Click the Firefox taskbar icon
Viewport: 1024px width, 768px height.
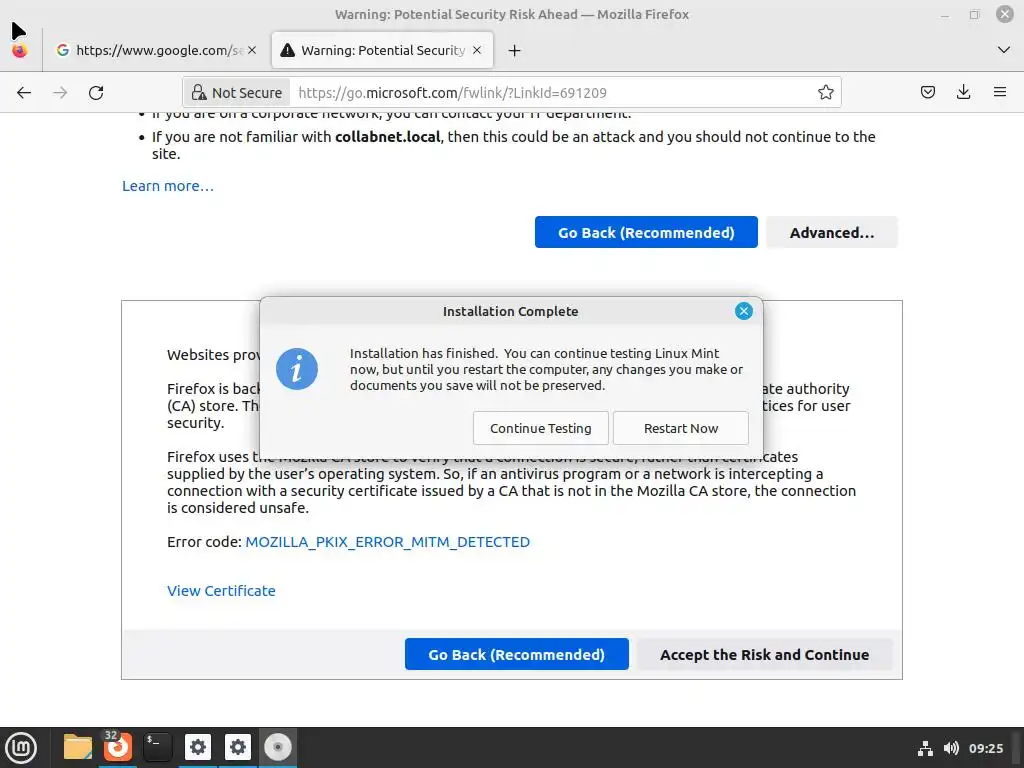tap(118, 747)
